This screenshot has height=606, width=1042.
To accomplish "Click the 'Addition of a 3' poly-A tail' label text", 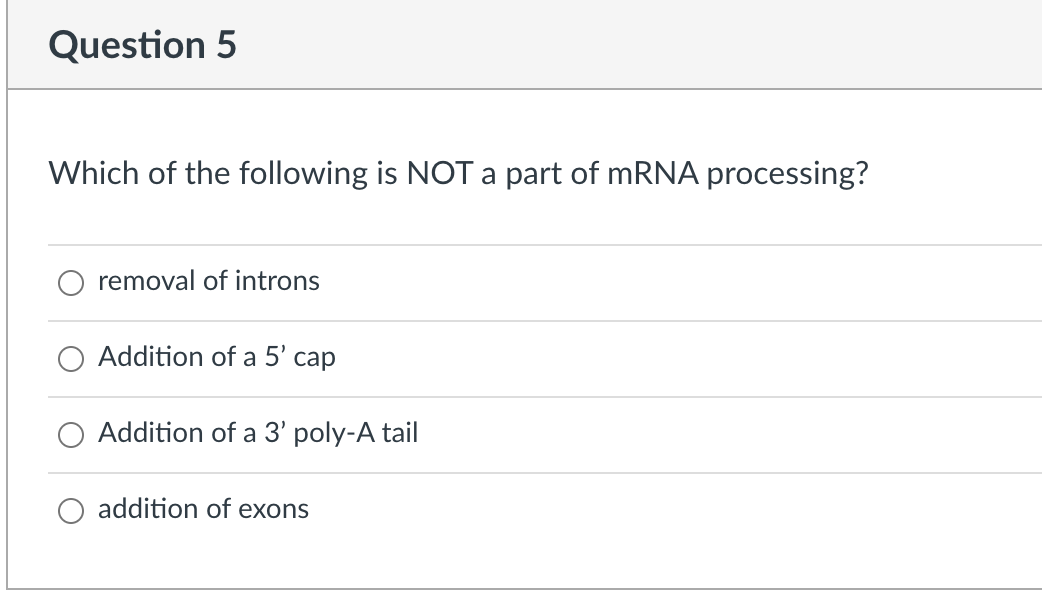I will [x=258, y=433].
